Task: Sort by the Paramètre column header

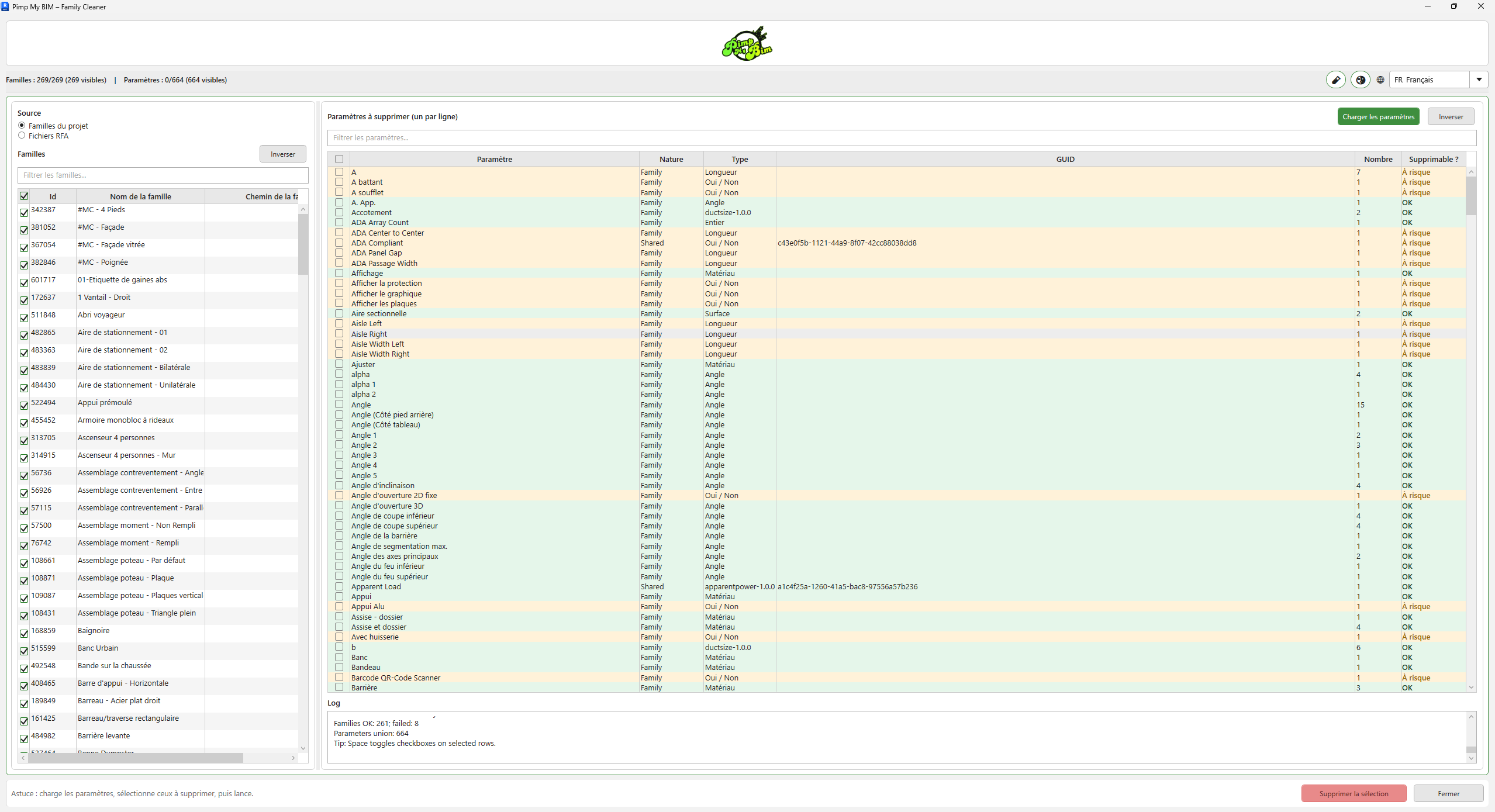Action: [x=494, y=159]
